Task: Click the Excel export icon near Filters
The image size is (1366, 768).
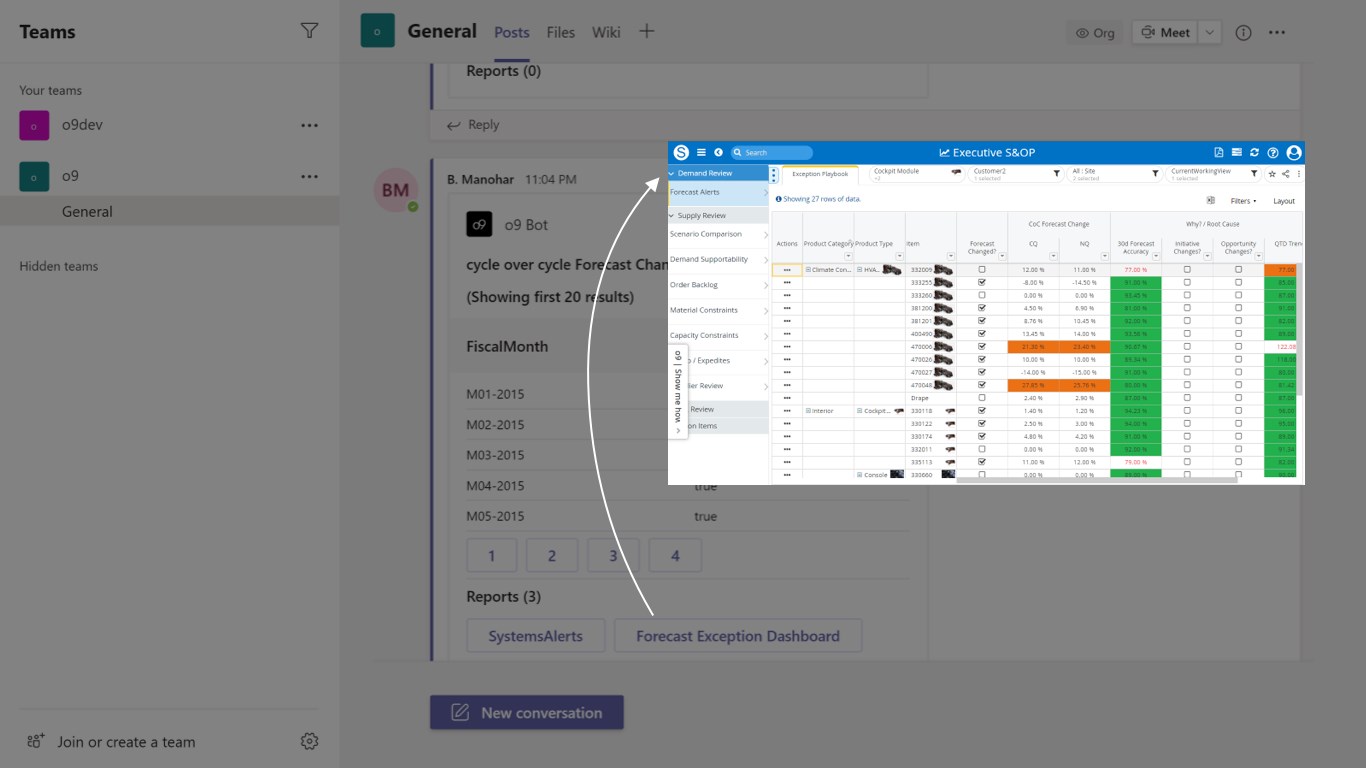Action: 1210,201
